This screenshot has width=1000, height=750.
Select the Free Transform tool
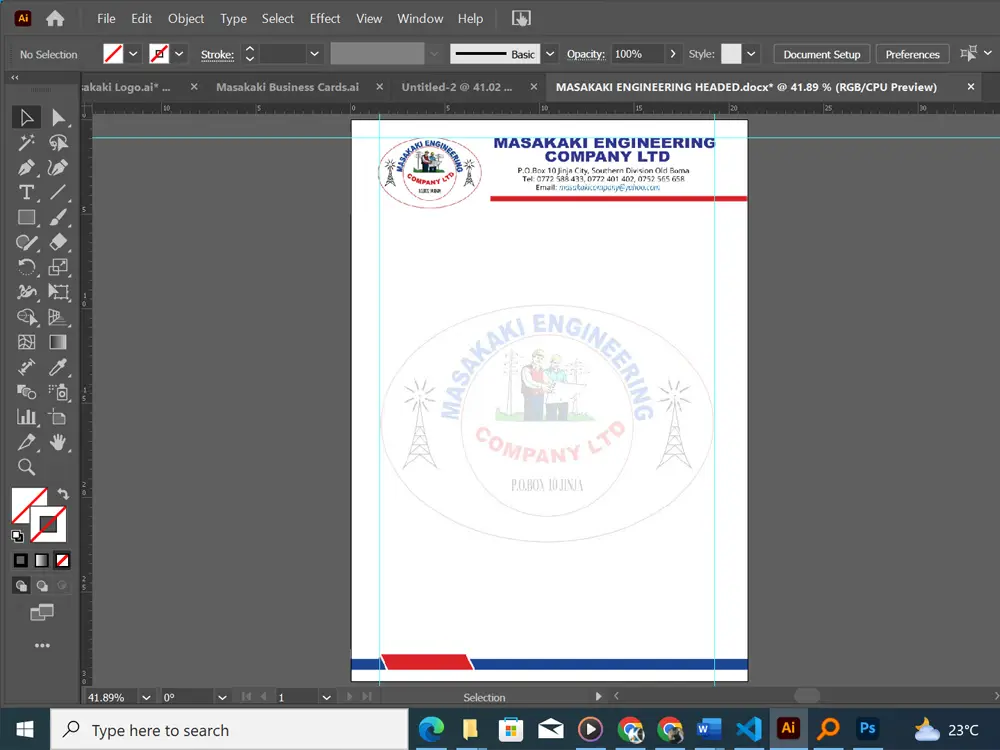click(58, 292)
